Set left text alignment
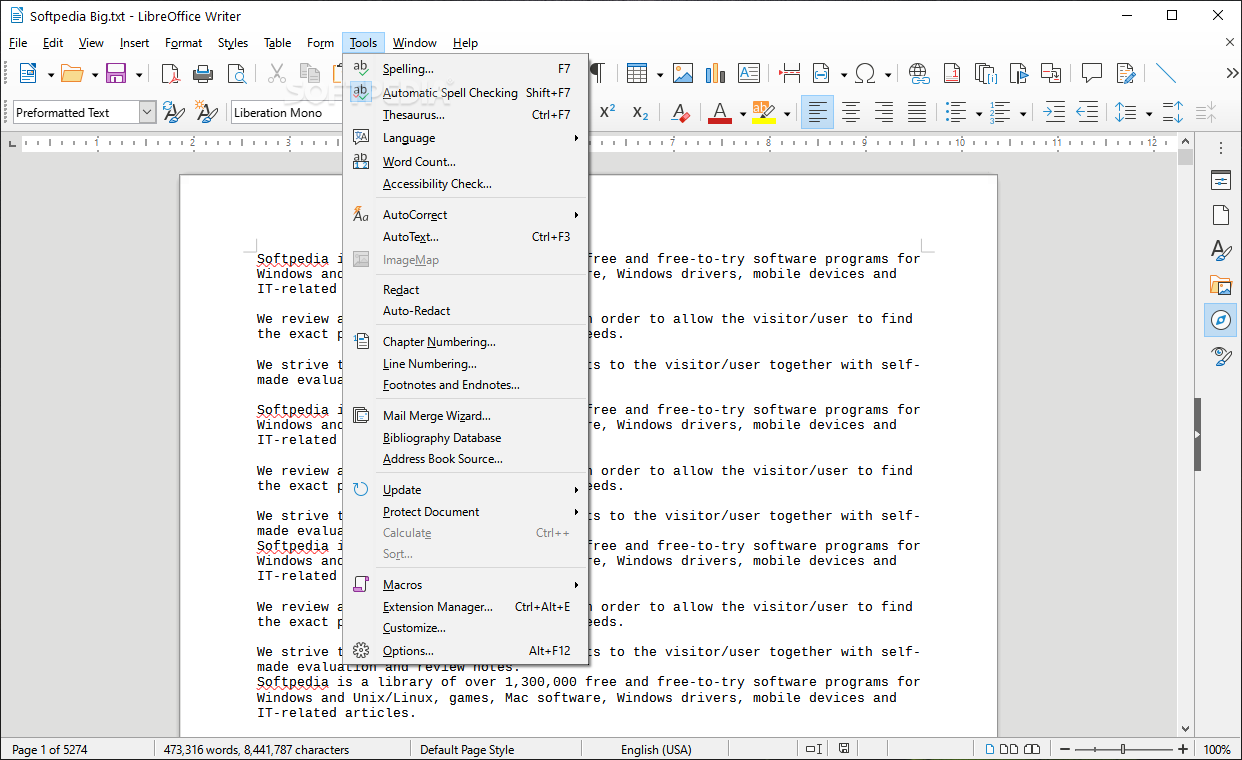This screenshot has height=760, width=1242. click(x=817, y=112)
